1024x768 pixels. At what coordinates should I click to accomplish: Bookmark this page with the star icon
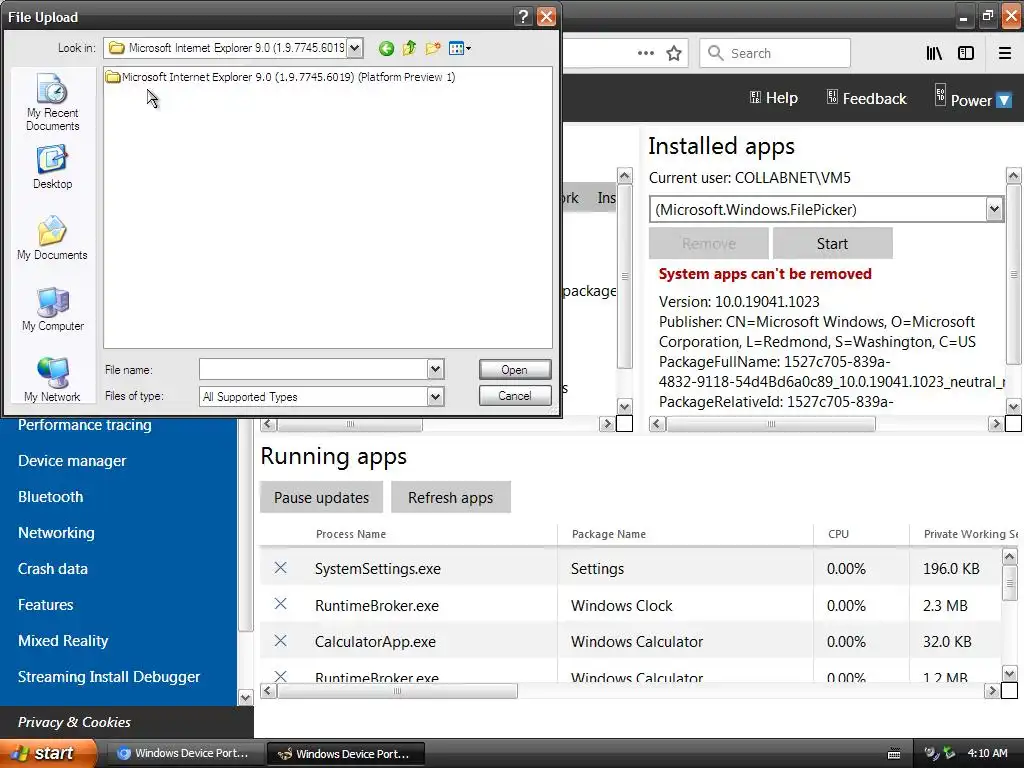click(674, 54)
